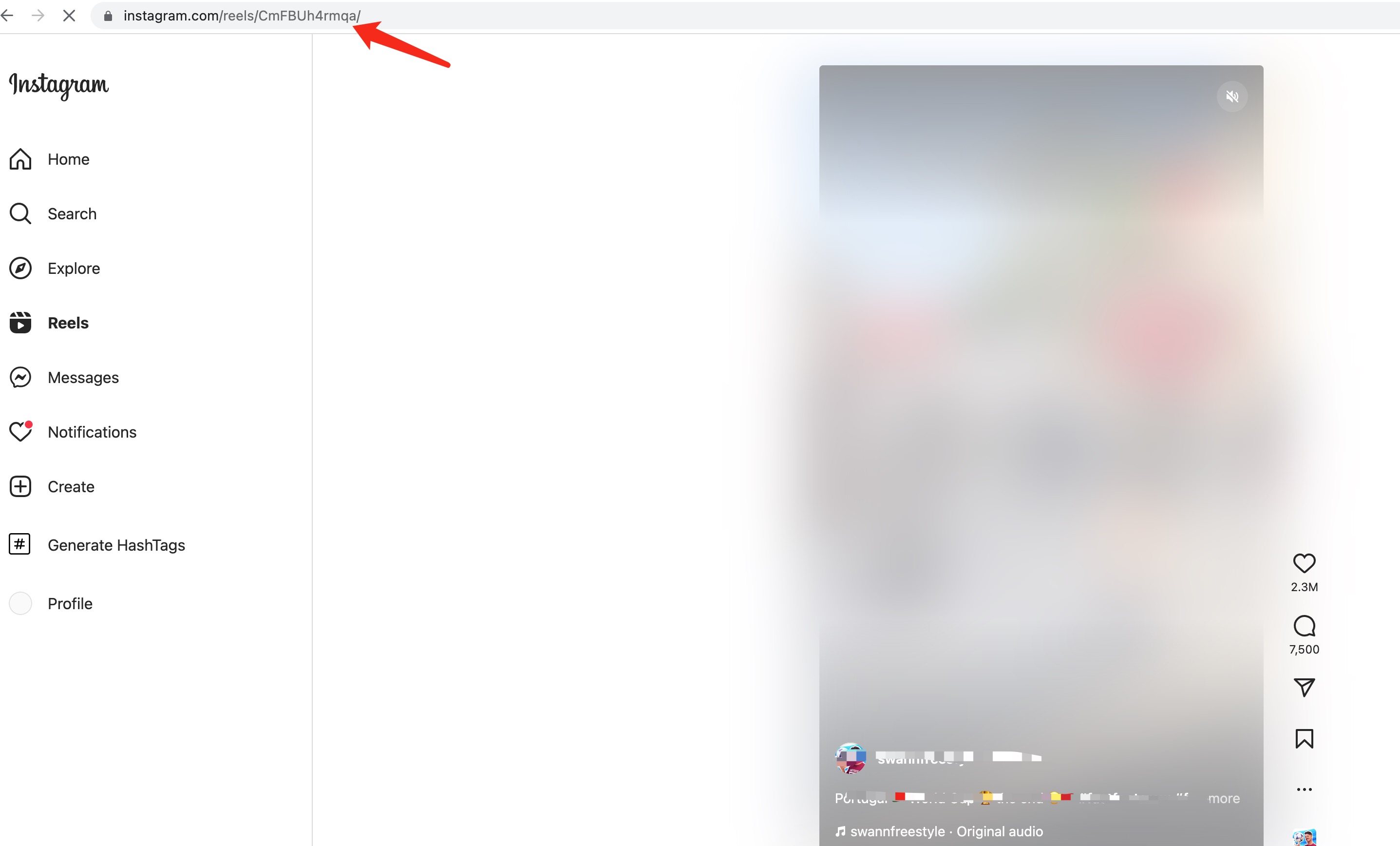Click the URL bar address field

(241, 16)
